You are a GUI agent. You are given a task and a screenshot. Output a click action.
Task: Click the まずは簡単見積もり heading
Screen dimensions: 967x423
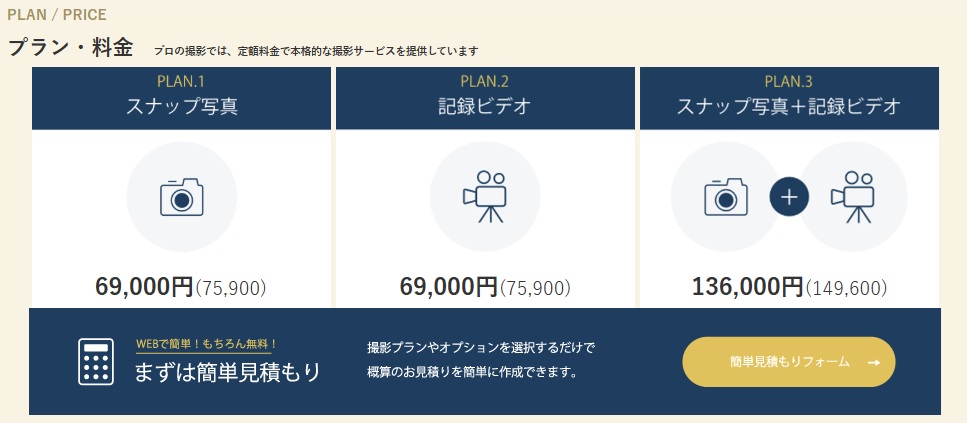[228, 372]
